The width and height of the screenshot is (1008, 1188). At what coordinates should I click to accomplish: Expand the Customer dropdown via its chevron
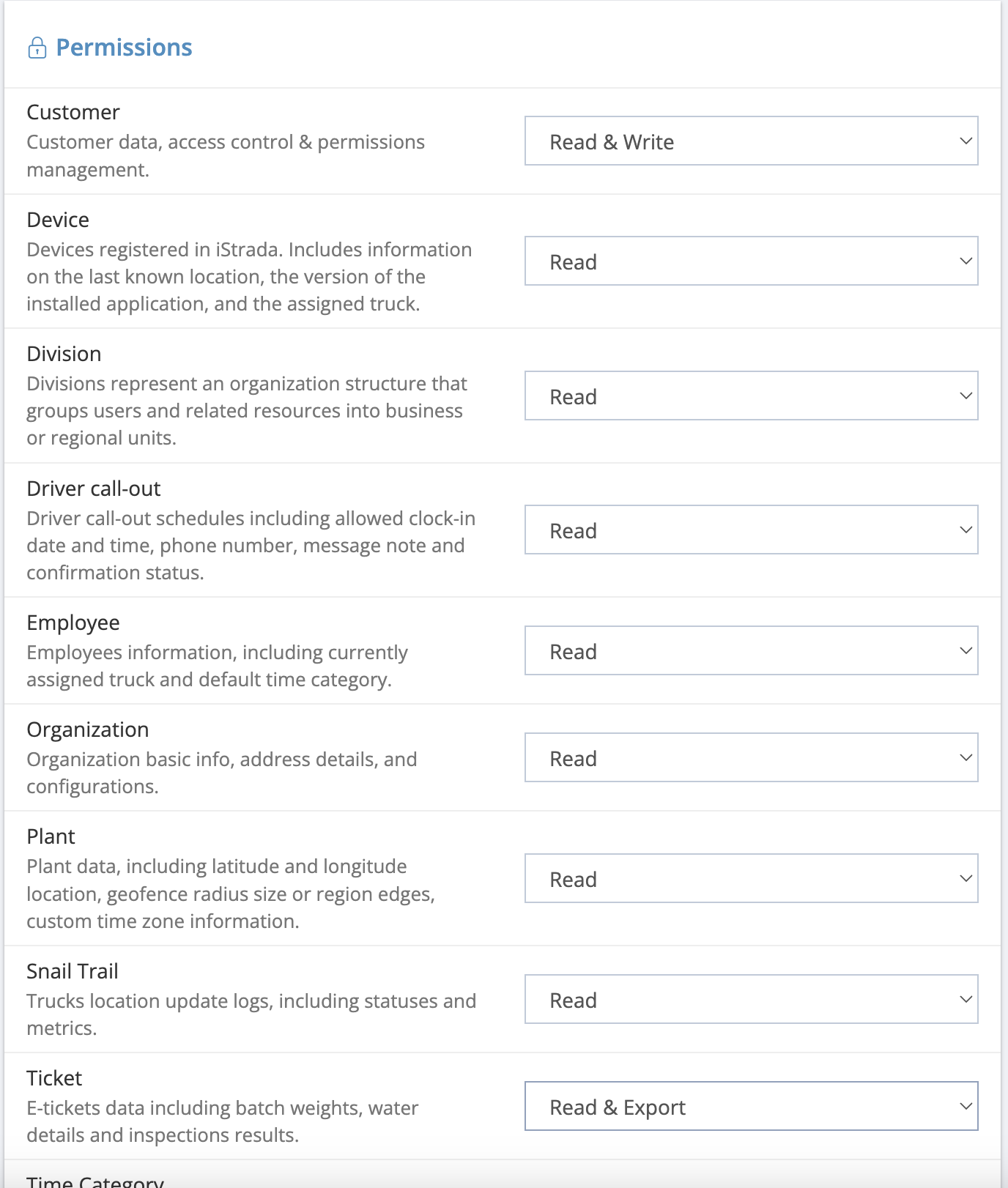[966, 141]
